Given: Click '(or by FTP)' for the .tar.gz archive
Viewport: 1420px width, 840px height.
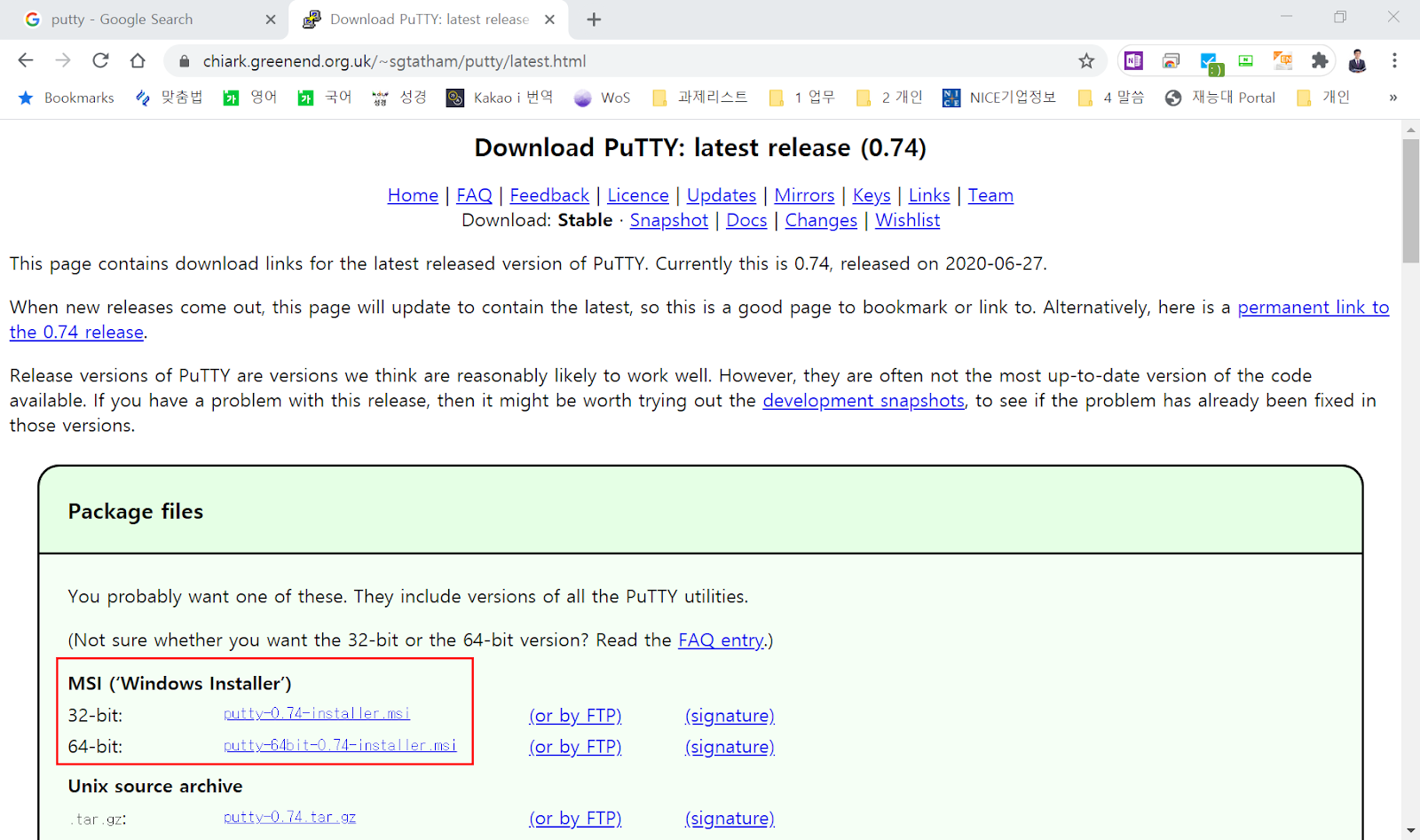Looking at the screenshot, I should [x=575, y=819].
